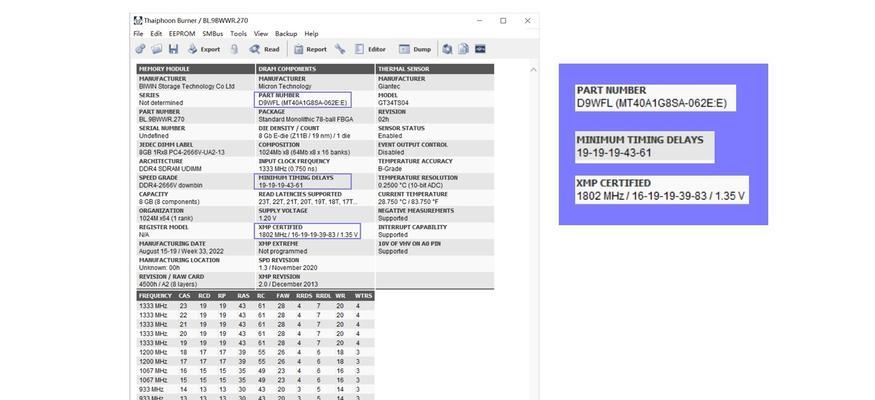Image resolution: width=875 pixels, height=400 pixels.
Task: Click the WTRS column header
Action: [363, 296]
